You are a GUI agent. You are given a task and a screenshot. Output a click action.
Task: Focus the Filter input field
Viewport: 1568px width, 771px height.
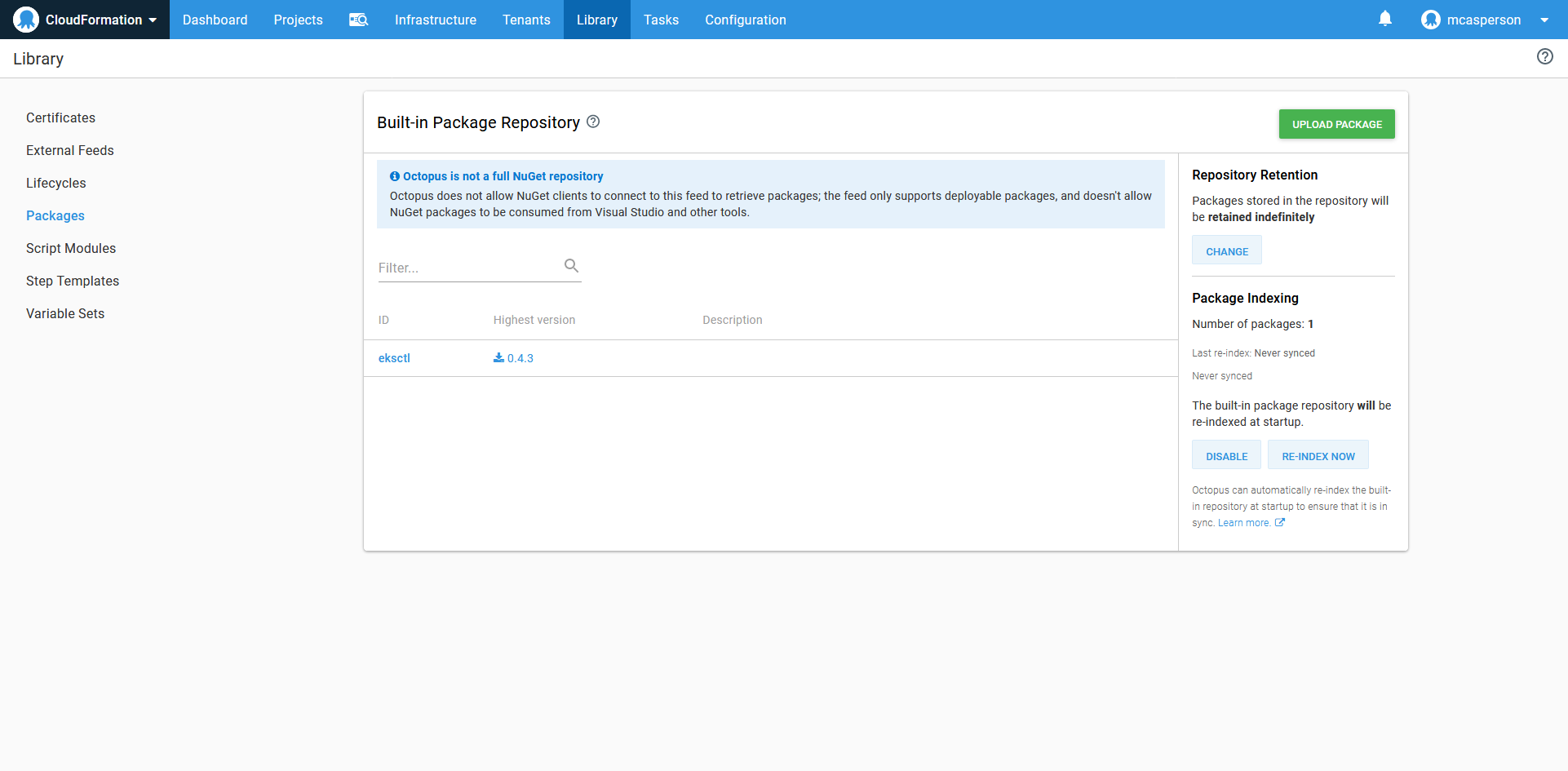click(x=467, y=268)
